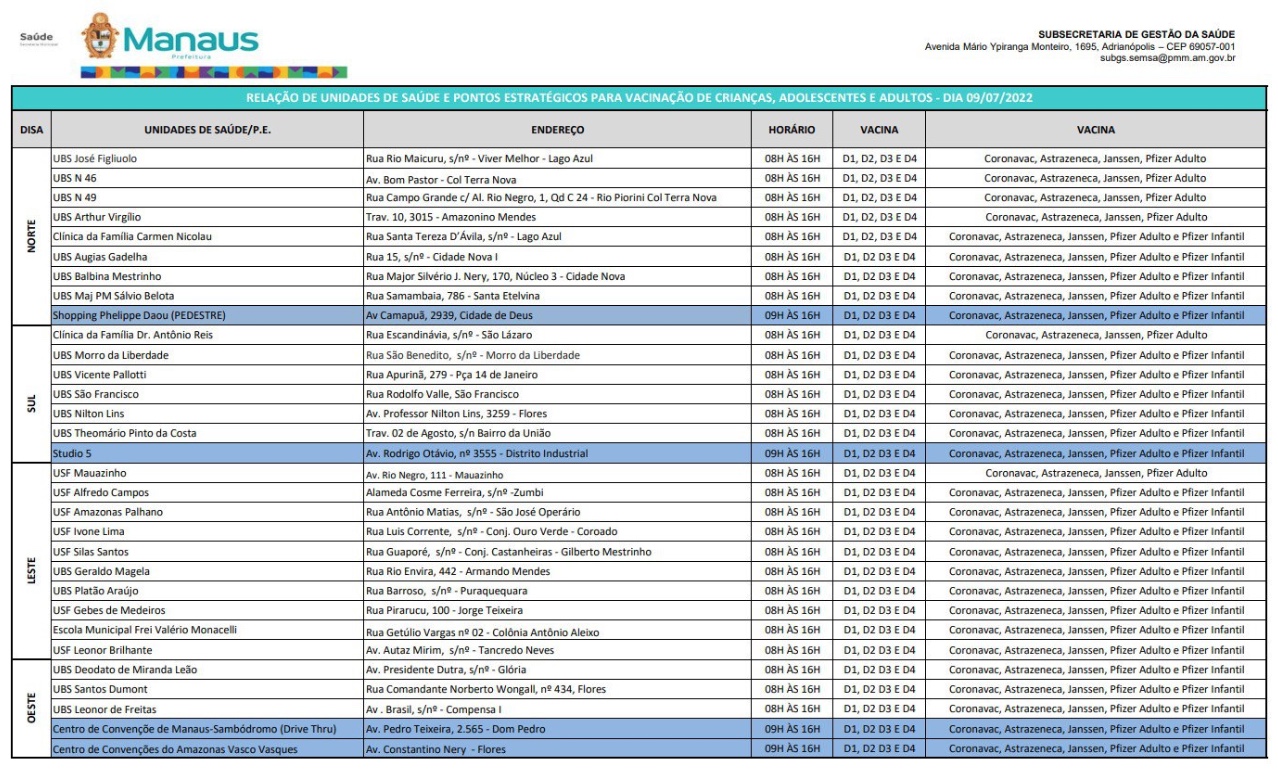Select the table title banner for 09/07/2022

coord(639,98)
